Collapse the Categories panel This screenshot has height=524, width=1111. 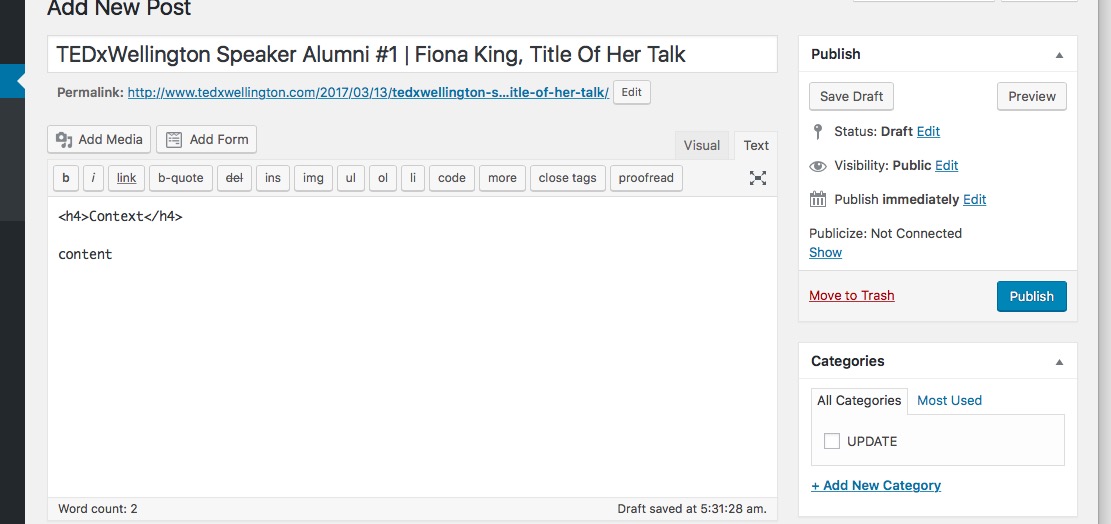coord(1059,362)
